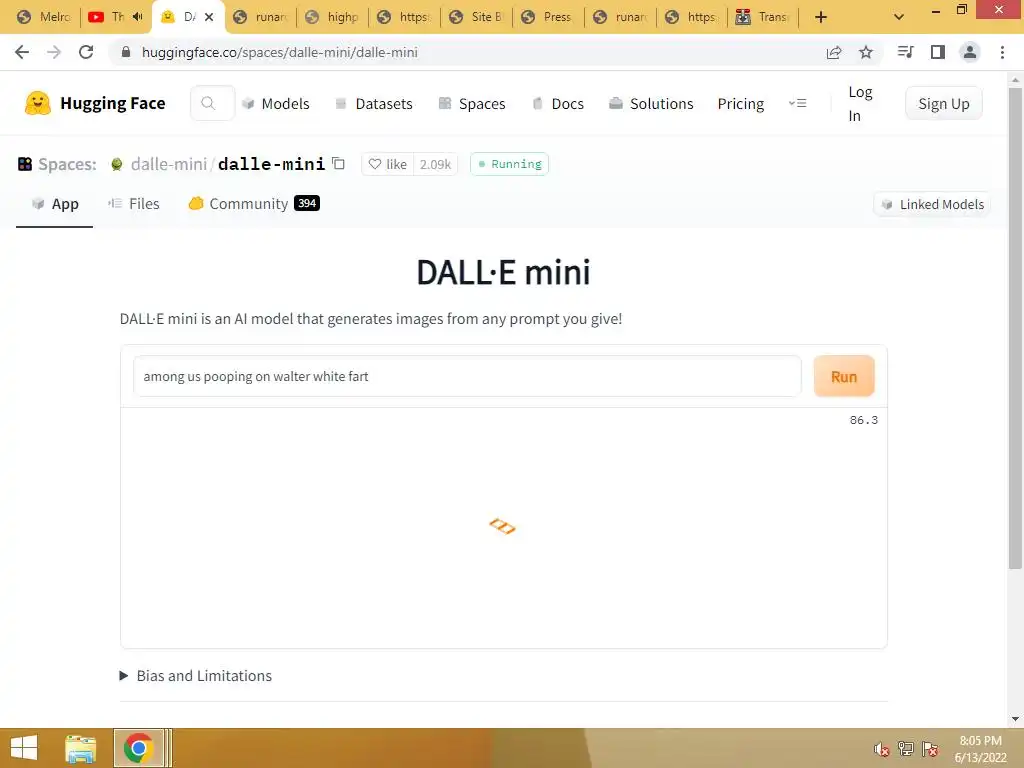Open the Spaces page
Screen dimensions: 1024x768
click(472, 104)
